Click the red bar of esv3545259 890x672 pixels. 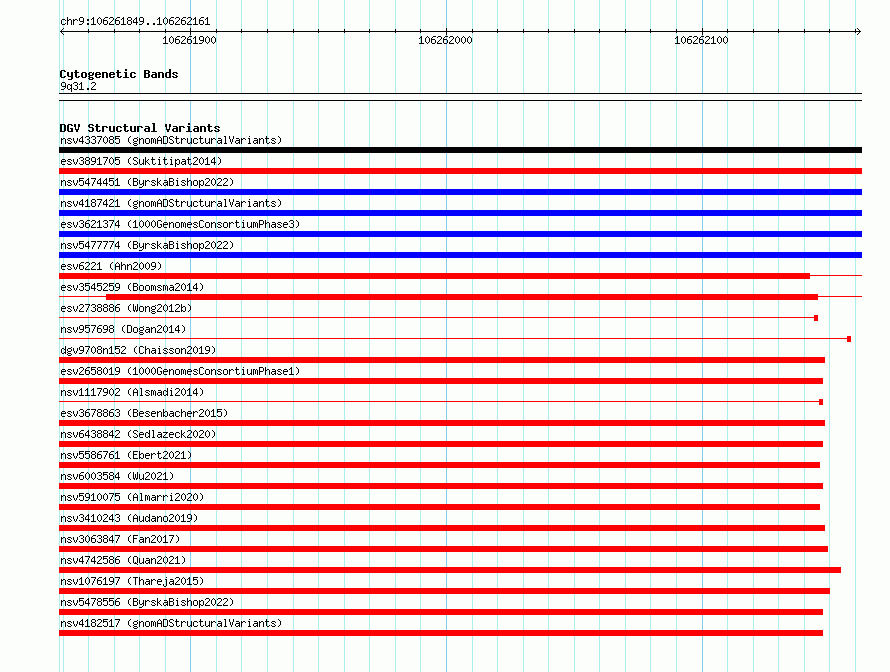pos(462,297)
